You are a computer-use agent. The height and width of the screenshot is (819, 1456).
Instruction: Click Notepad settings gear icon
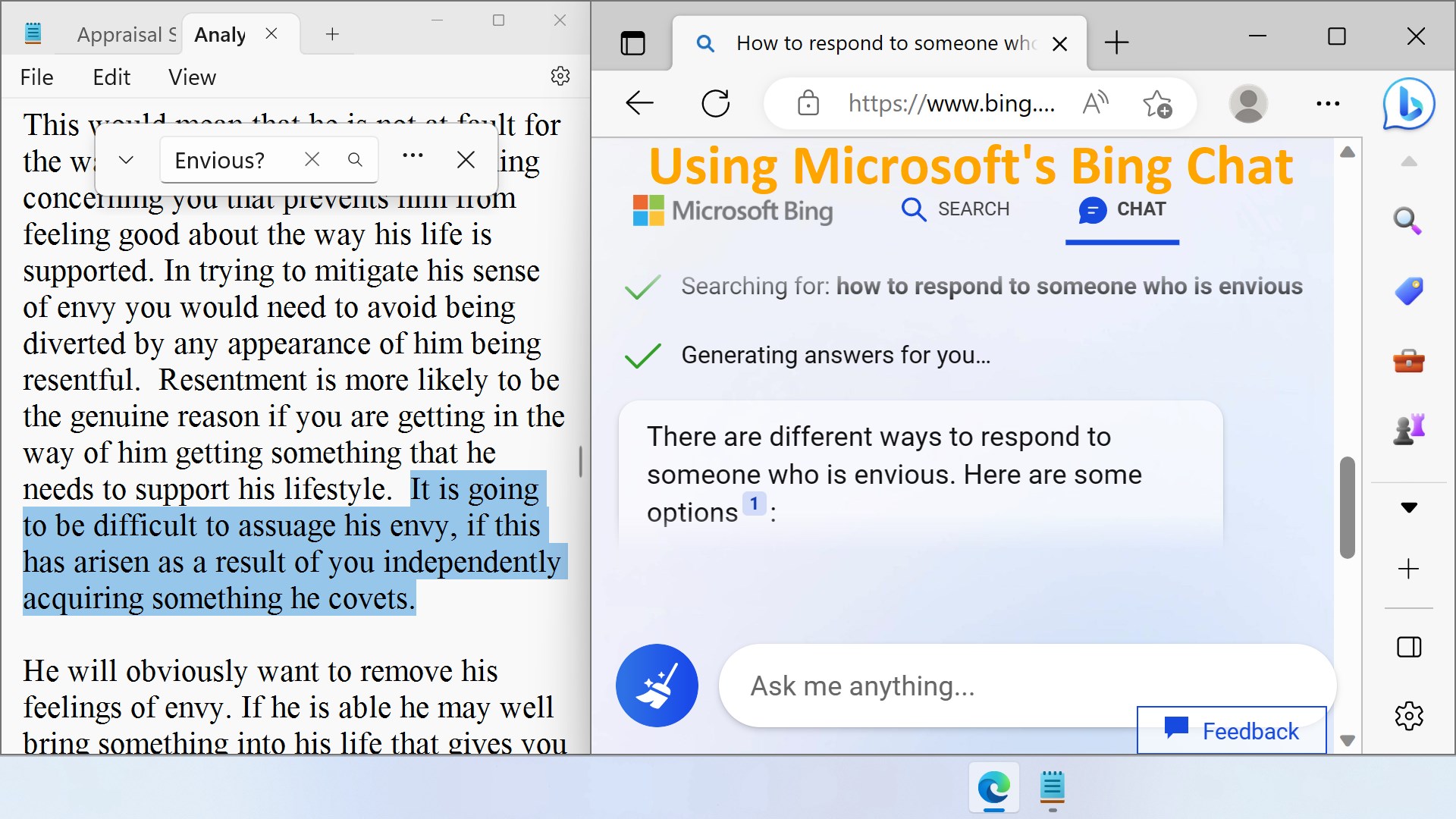coord(560,76)
